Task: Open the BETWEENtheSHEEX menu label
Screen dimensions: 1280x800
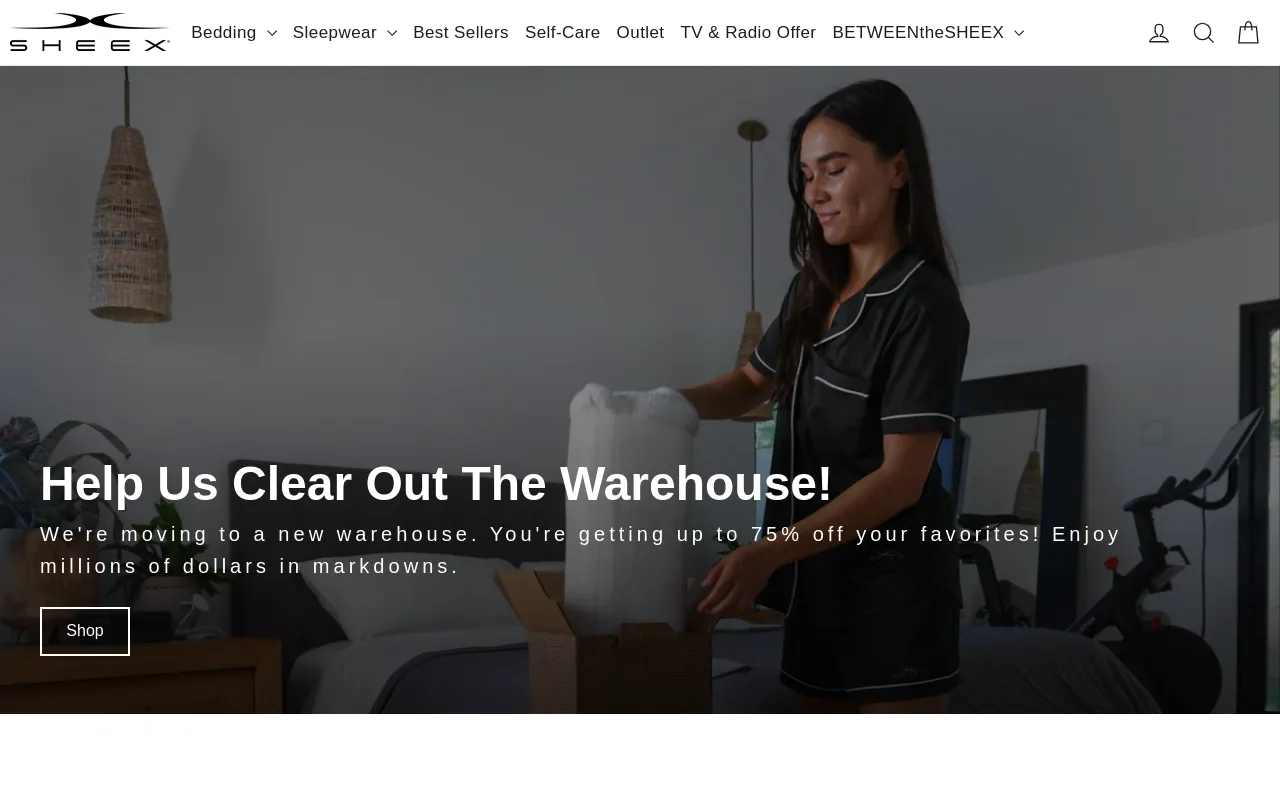Action: coord(918,33)
